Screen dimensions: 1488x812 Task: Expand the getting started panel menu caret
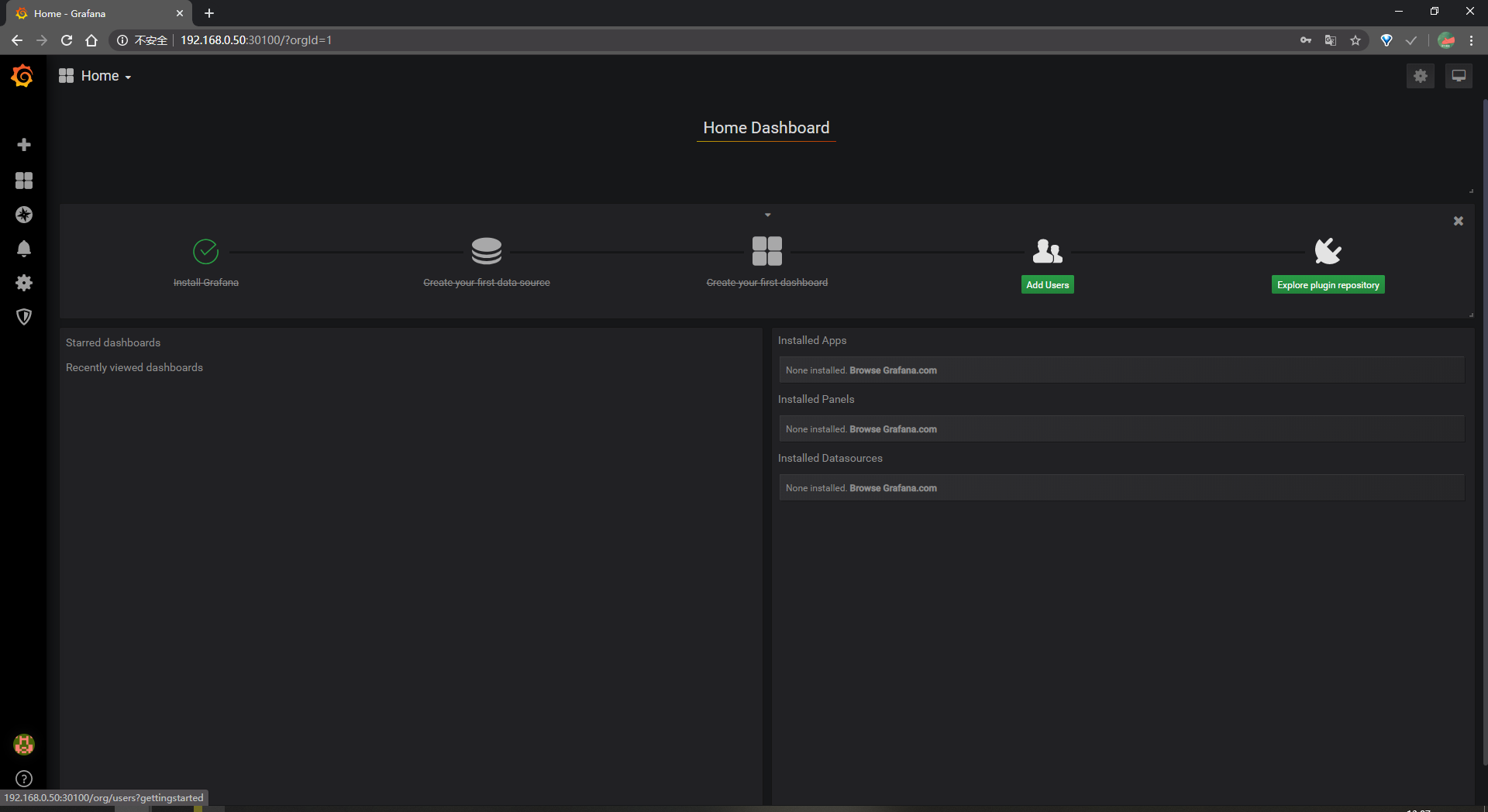pos(767,215)
